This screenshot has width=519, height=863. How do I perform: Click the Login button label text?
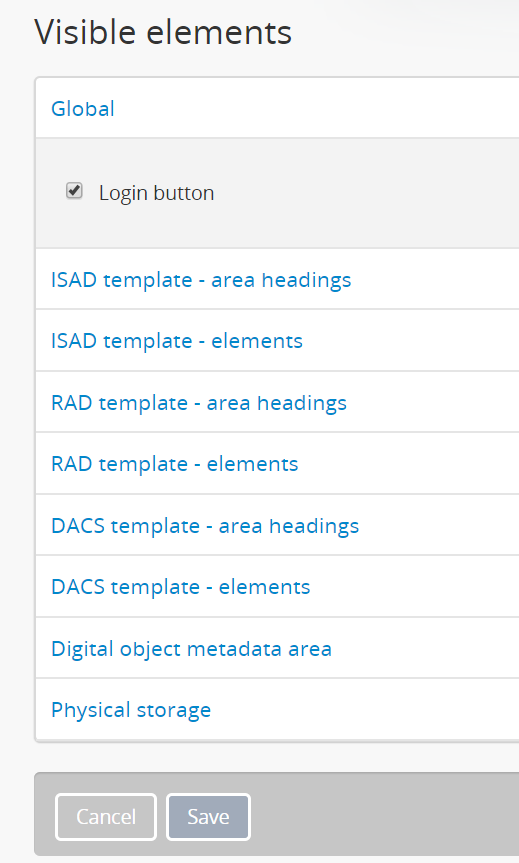pyautogui.click(x=156, y=193)
